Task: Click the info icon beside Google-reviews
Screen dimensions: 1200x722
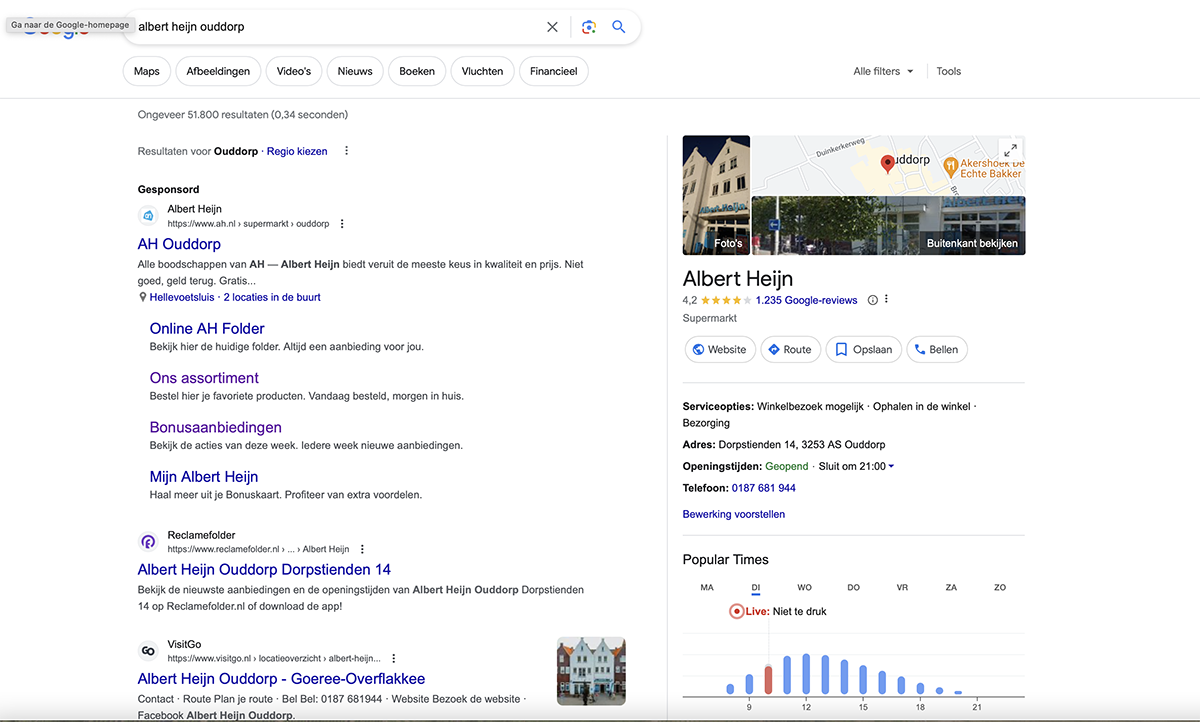Action: coord(872,300)
